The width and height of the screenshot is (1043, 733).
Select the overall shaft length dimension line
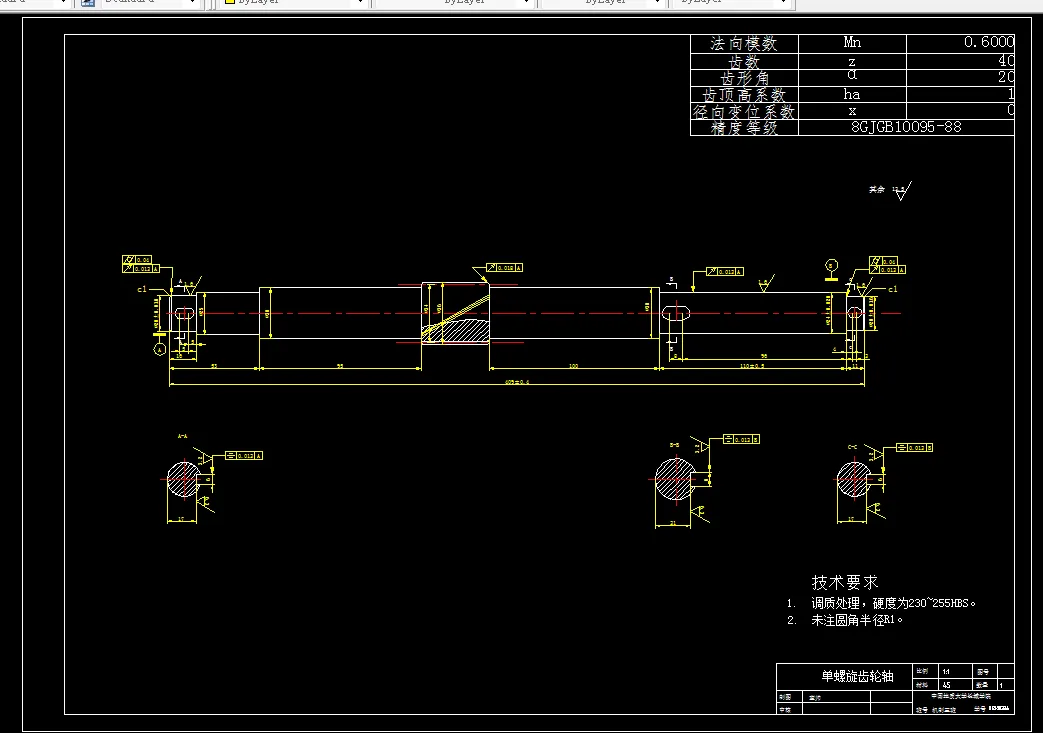tap(517, 384)
